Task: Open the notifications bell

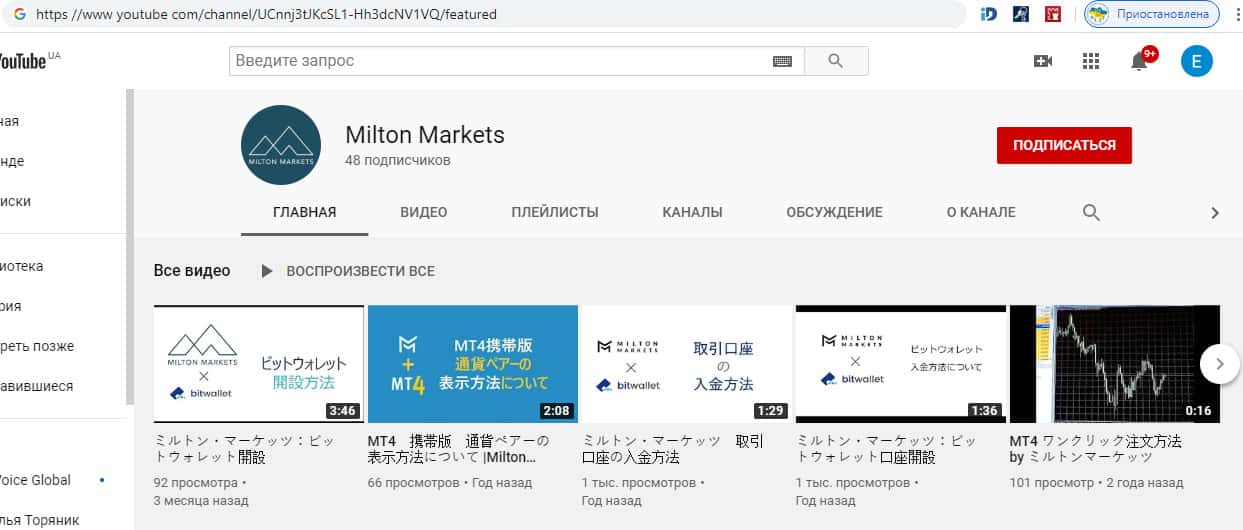Action: 1139,62
